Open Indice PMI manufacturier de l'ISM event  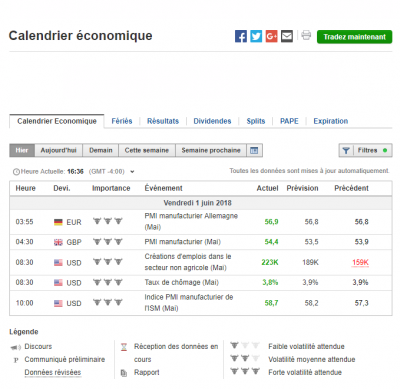tap(189, 303)
